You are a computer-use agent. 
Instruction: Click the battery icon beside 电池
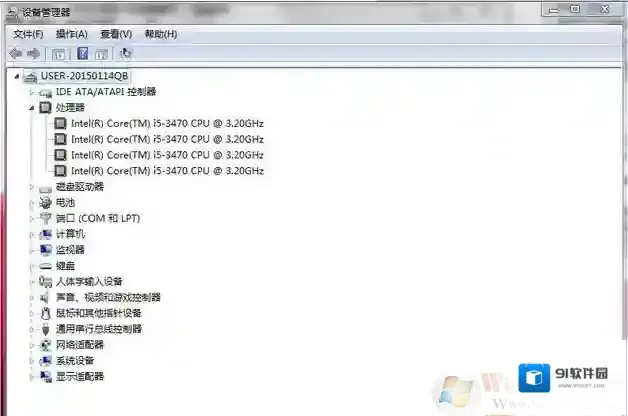(x=45, y=202)
